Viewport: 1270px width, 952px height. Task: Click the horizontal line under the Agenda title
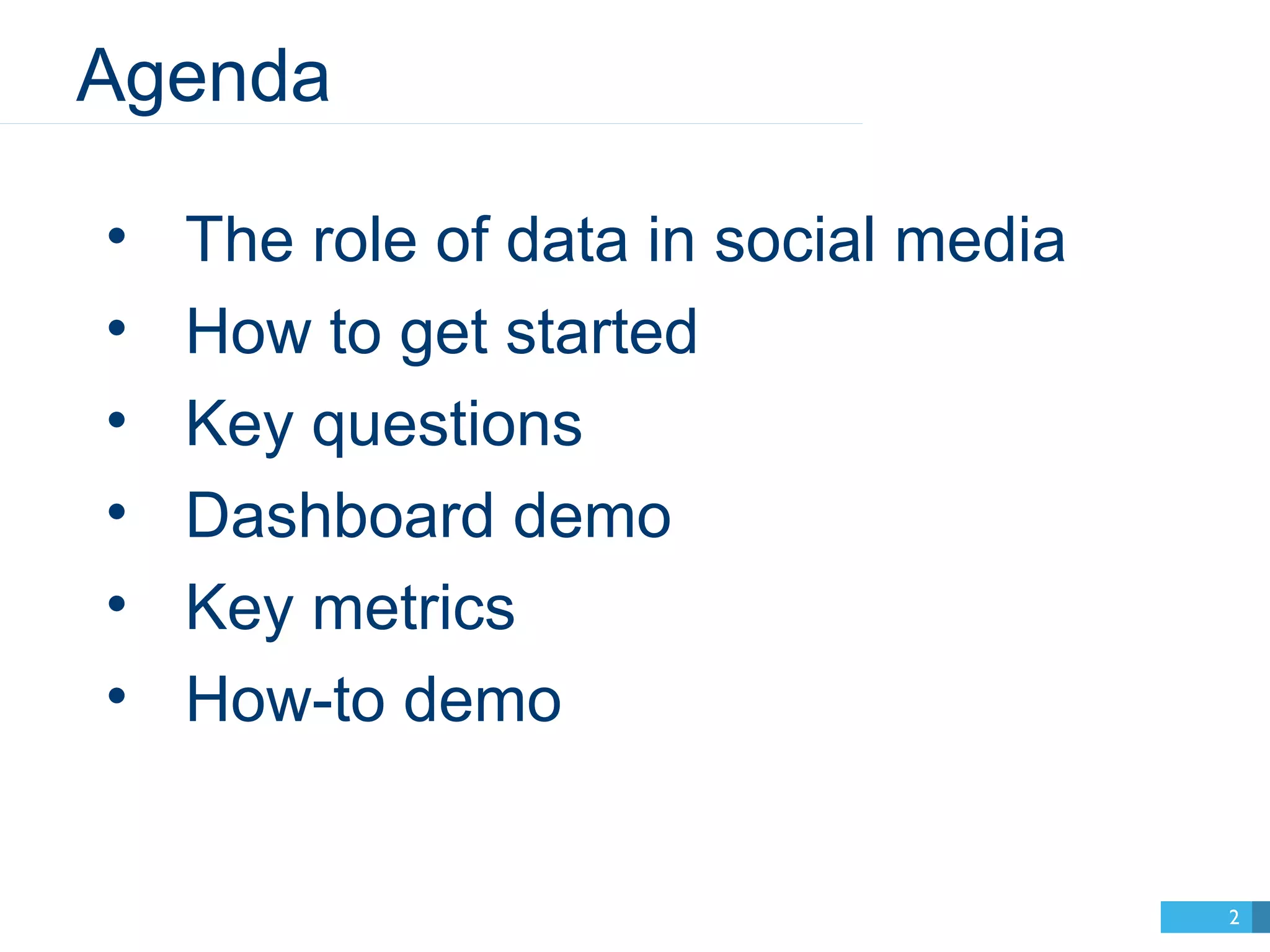[431, 124]
